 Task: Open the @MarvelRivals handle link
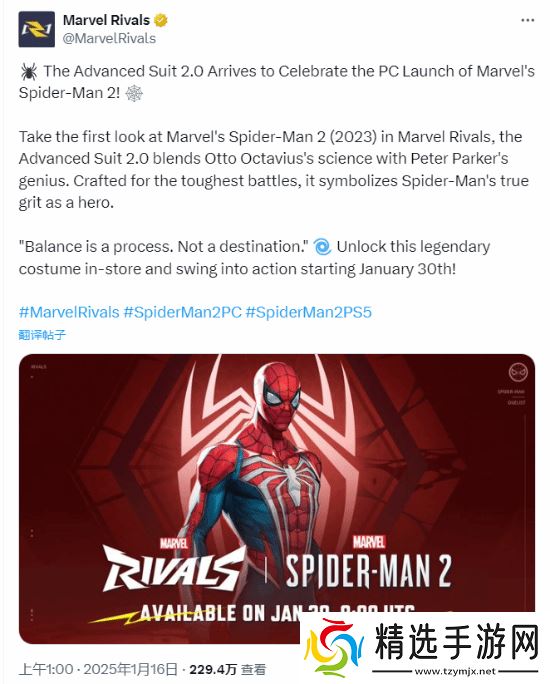point(109,38)
